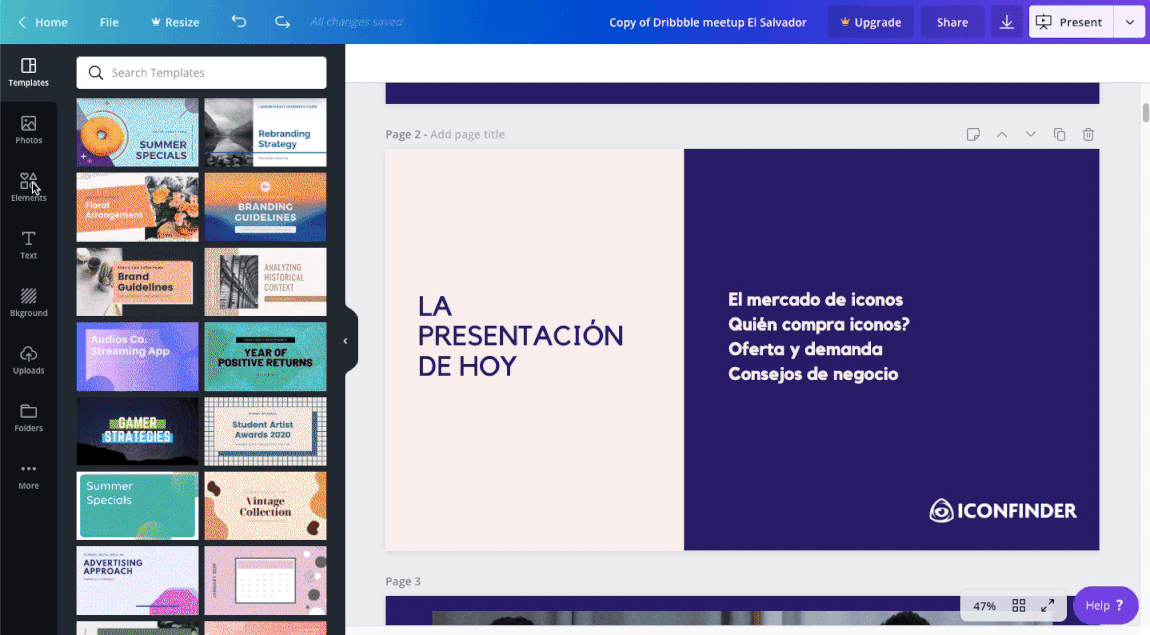Click the 'LA PRESENTACIÓN DE HOY' heading
1150x635 pixels.
pos(521,336)
